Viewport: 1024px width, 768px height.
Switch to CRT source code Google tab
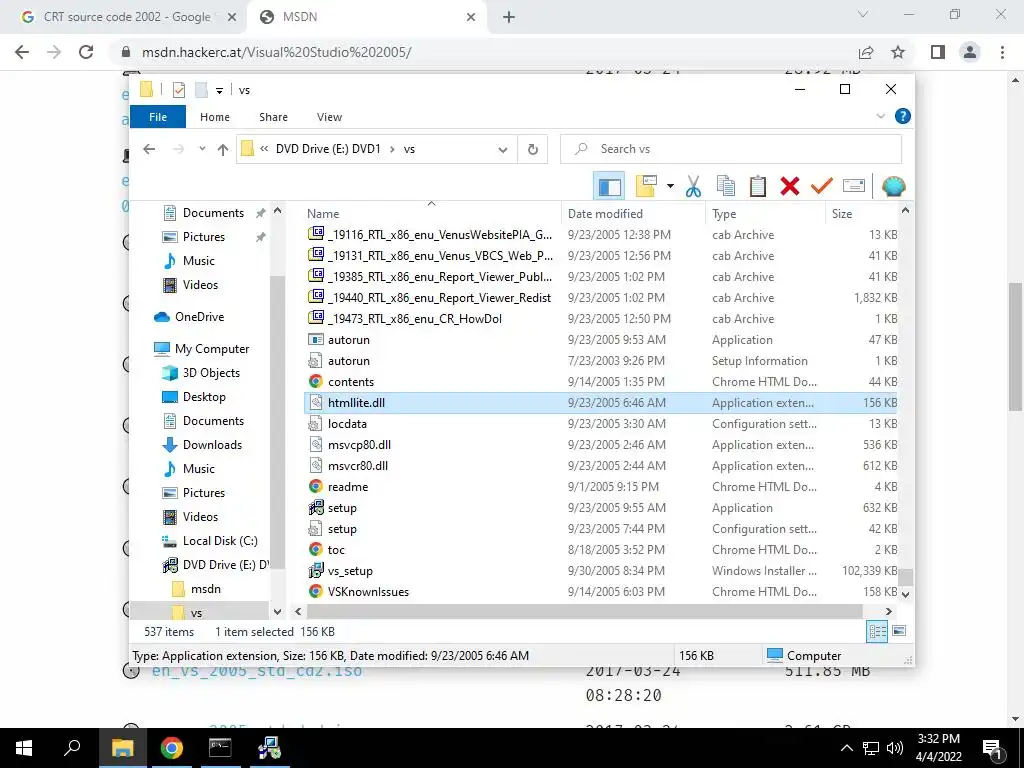129,17
